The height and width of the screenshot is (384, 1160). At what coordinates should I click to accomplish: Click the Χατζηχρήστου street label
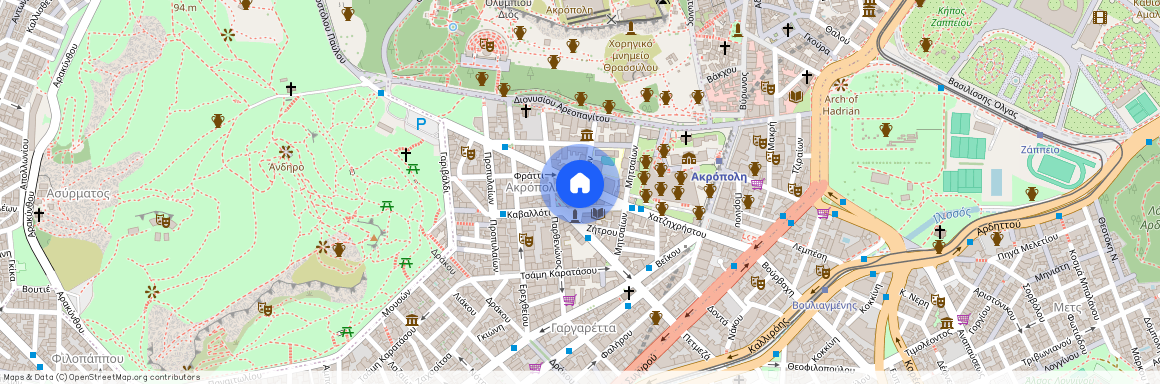point(676,226)
